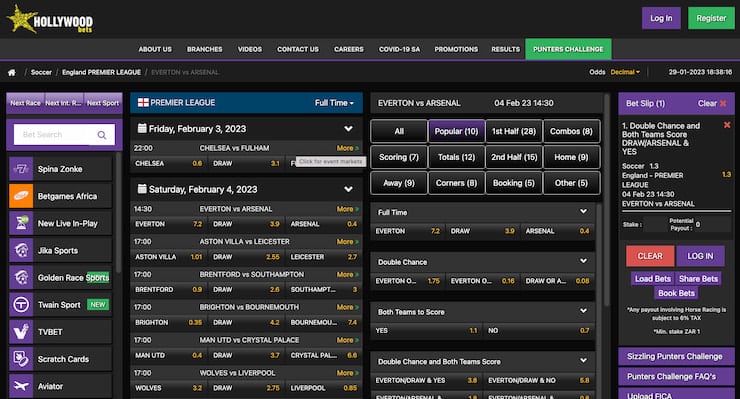The width and height of the screenshot is (740, 399).
Task: Select the Totals (12) filter
Action: (x=456, y=157)
